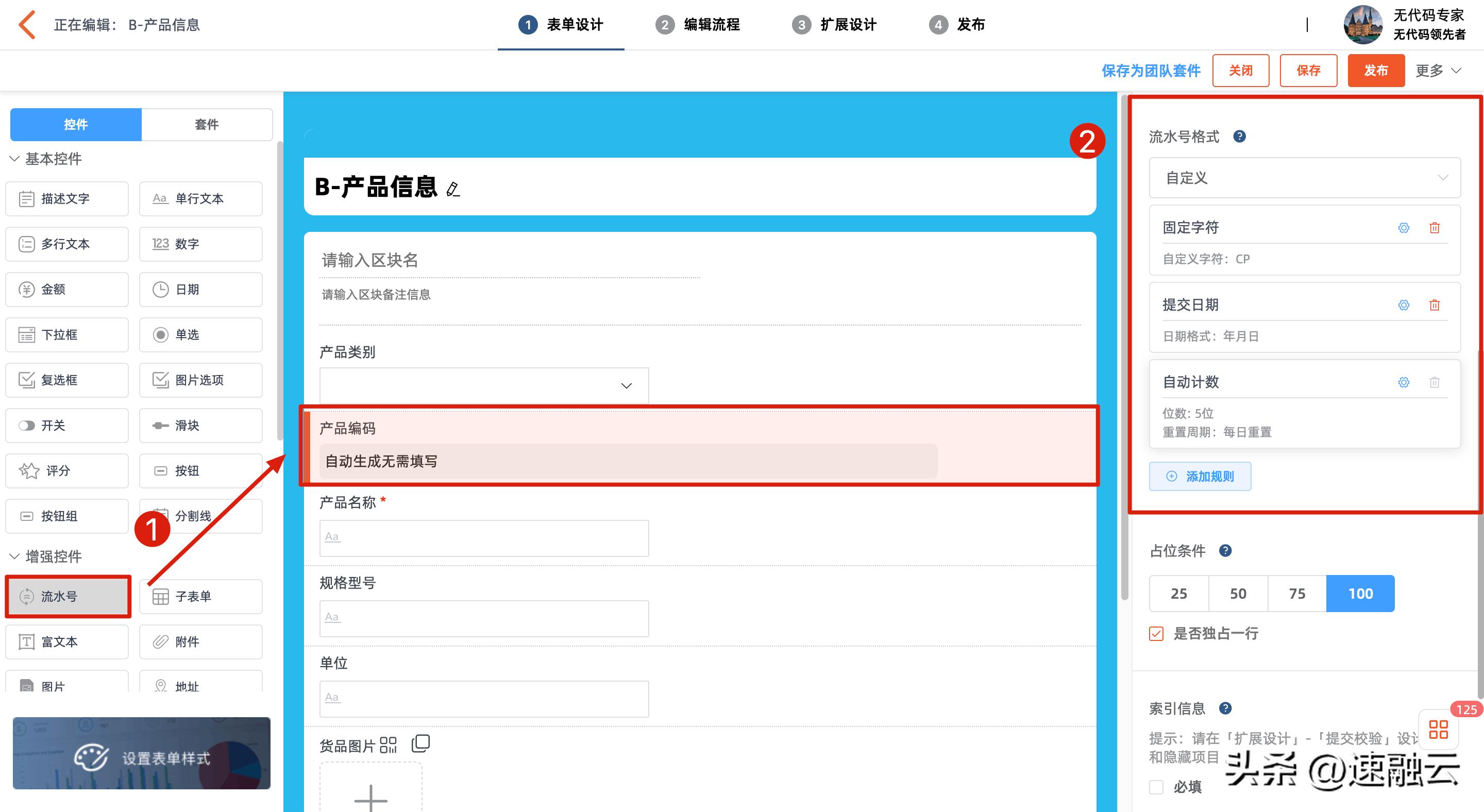The height and width of the screenshot is (812, 1484).
Task: Open settings gear for 固定字符 rule
Action: [1403, 228]
